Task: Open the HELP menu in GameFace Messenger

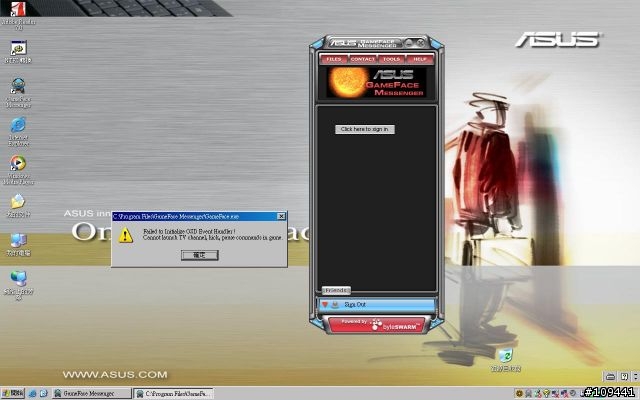Action: point(420,60)
